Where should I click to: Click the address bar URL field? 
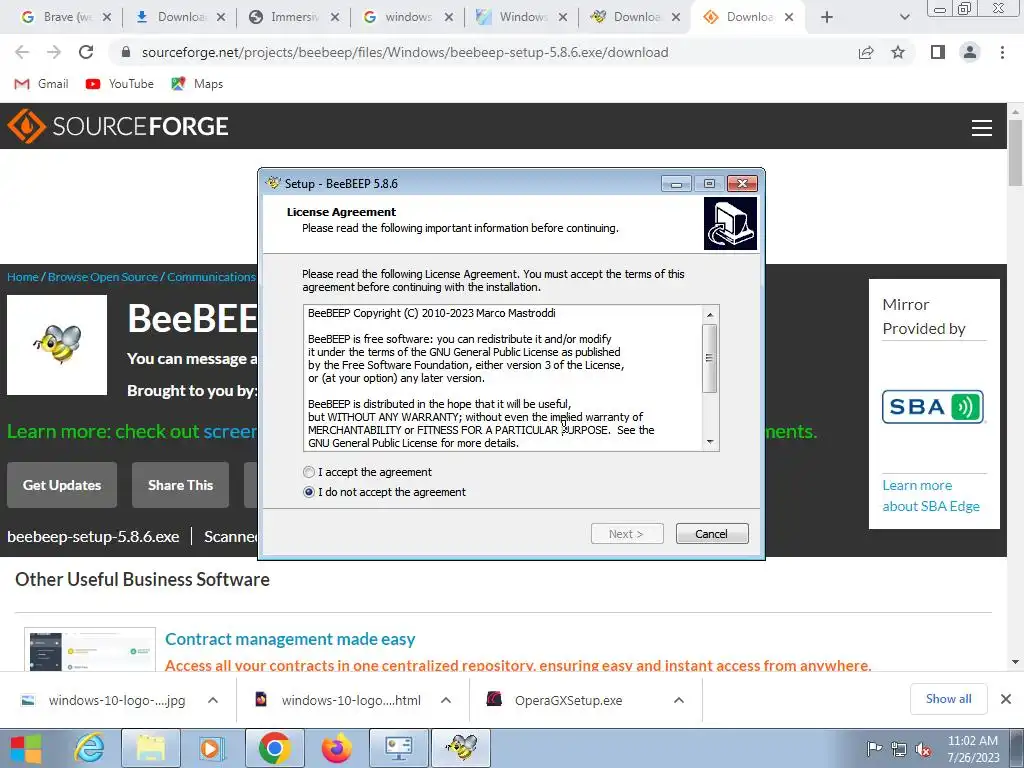point(405,52)
